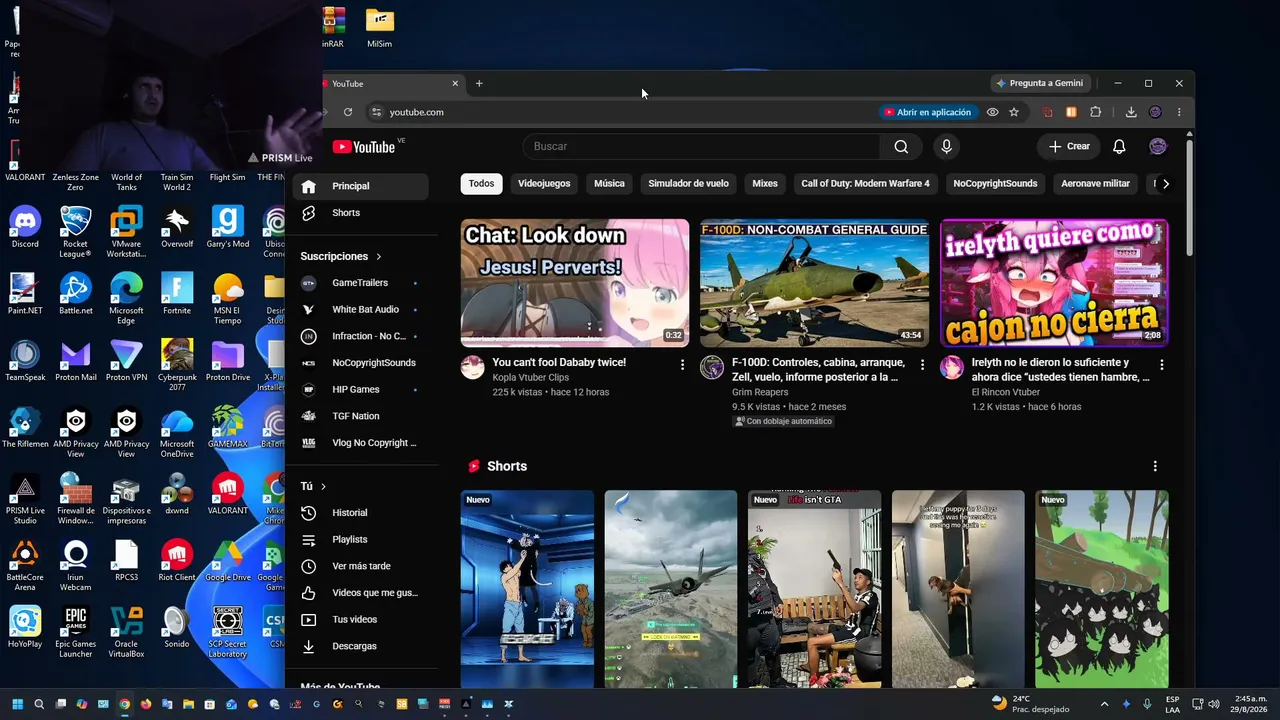The image size is (1280, 720).
Task: Click the eye icon in the address bar
Action: coord(992,112)
